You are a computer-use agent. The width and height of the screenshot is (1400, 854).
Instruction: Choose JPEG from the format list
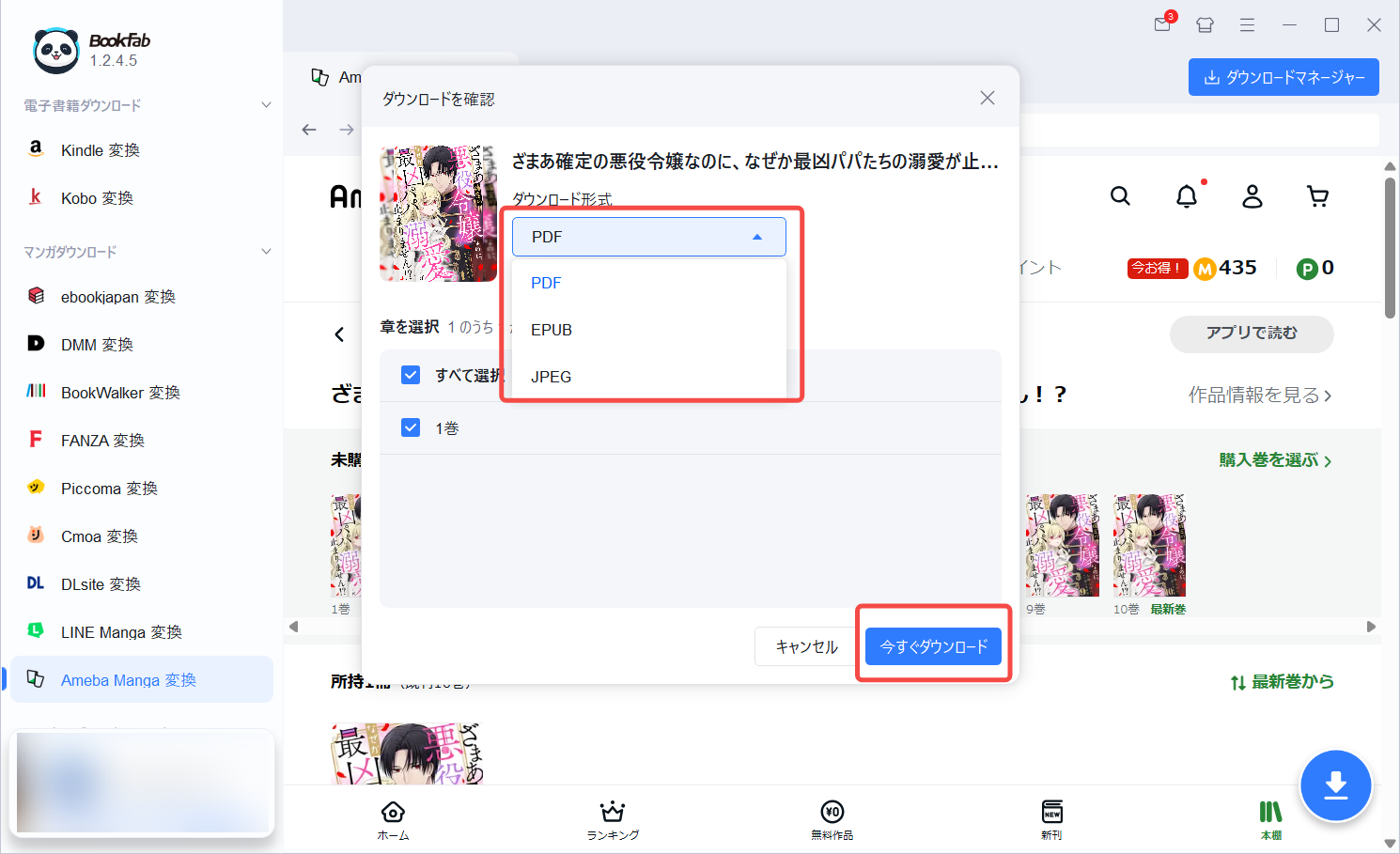click(x=648, y=377)
